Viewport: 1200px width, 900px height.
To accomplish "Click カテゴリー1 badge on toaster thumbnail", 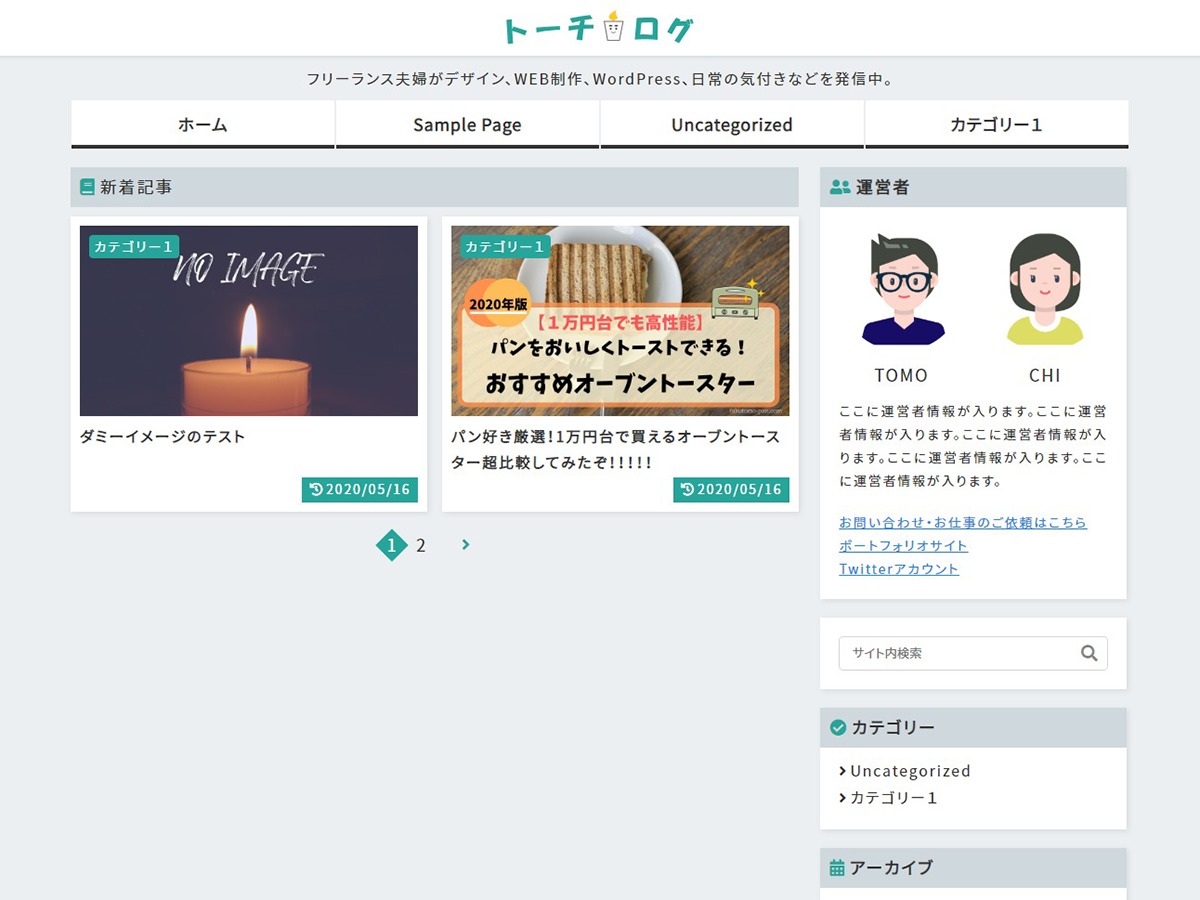I will point(505,246).
